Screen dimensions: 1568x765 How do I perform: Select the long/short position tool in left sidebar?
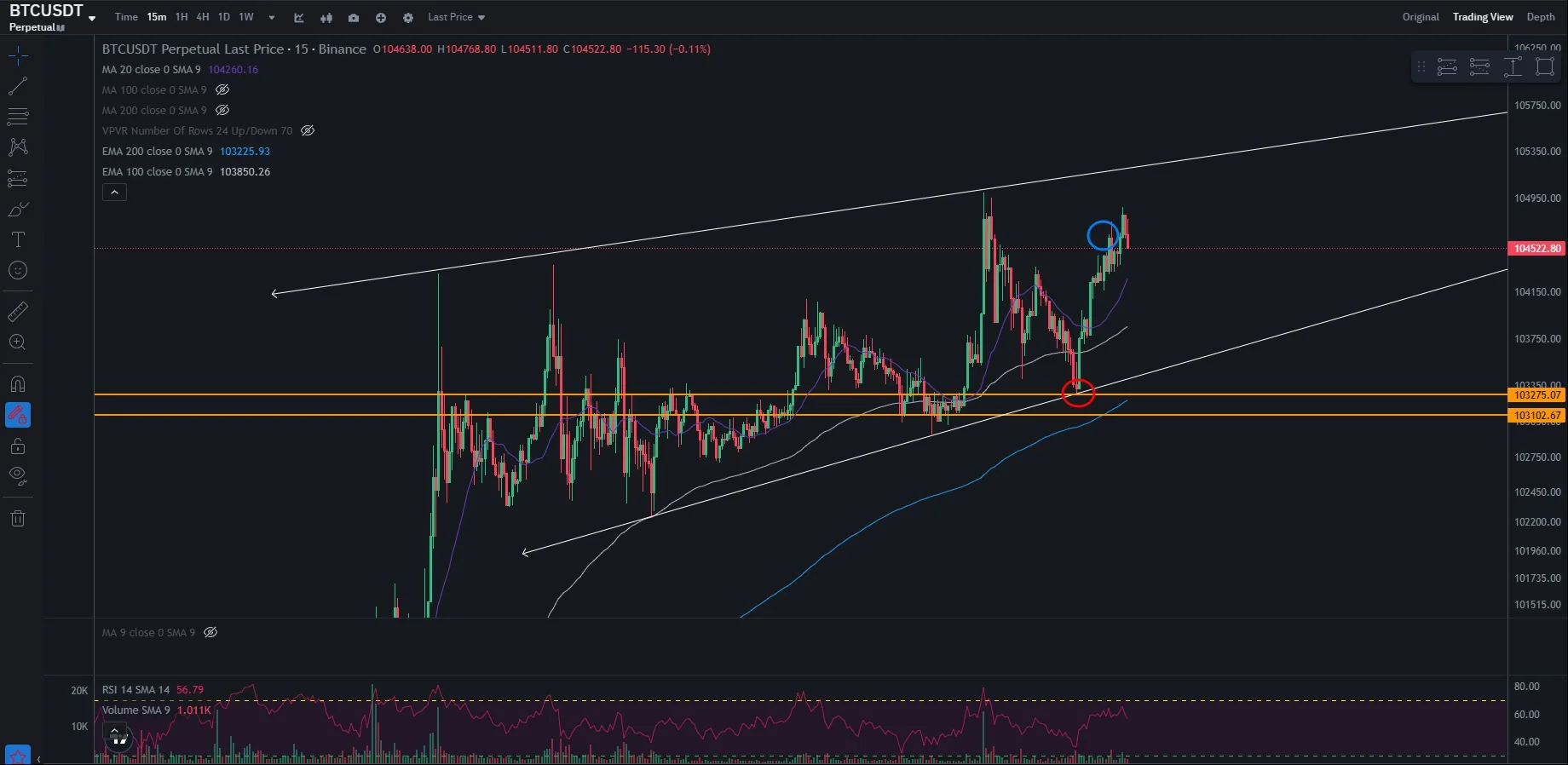[18, 178]
